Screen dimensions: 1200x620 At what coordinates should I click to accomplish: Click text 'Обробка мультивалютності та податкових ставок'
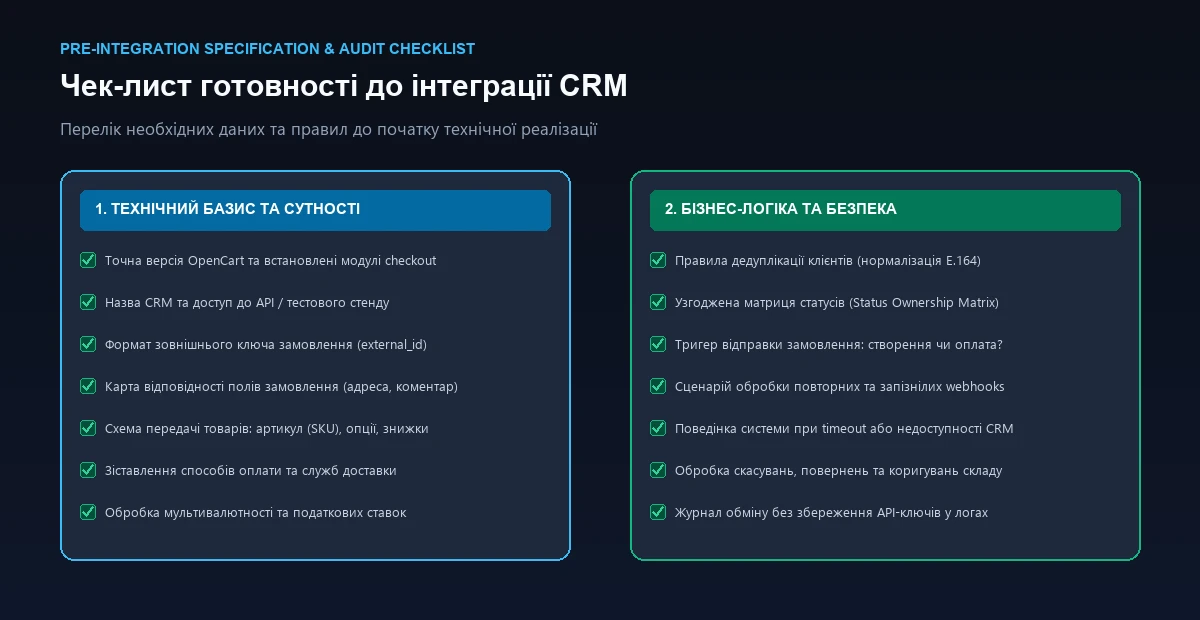[255, 512]
